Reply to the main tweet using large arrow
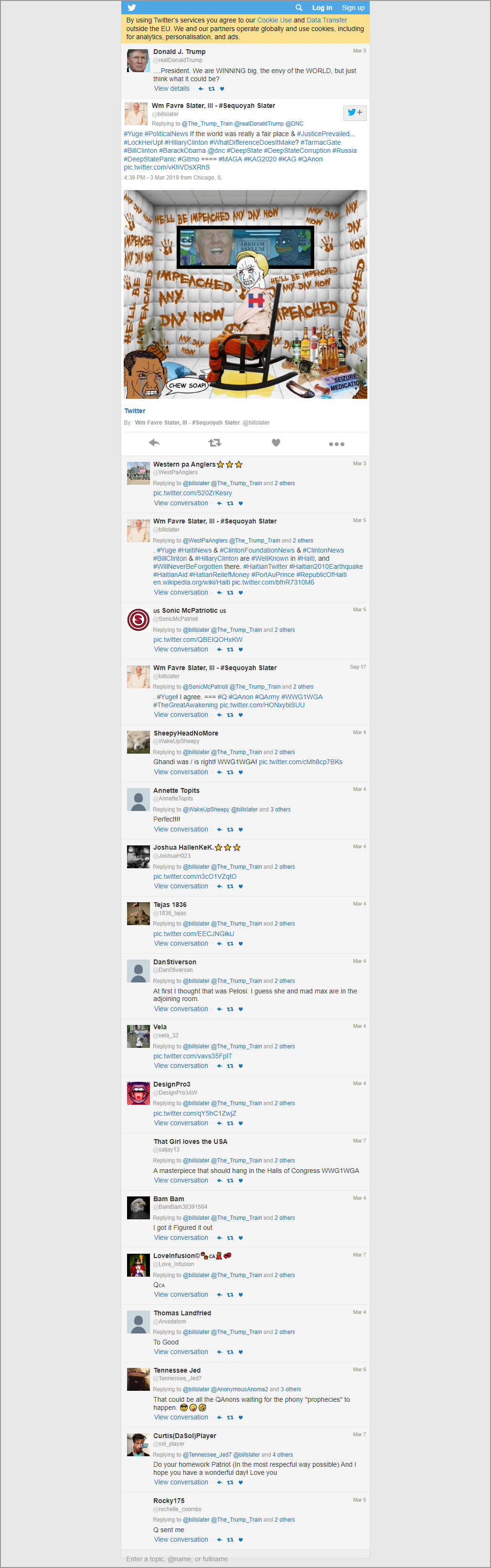The height and width of the screenshot is (1568, 491). 155,443
